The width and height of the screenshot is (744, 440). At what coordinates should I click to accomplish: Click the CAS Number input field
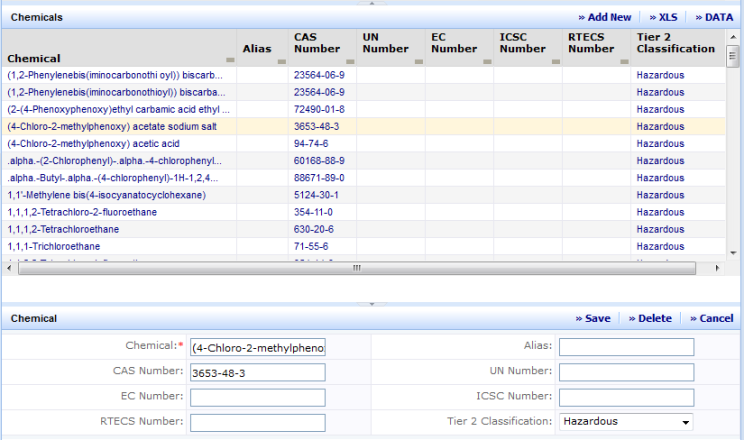click(x=258, y=372)
